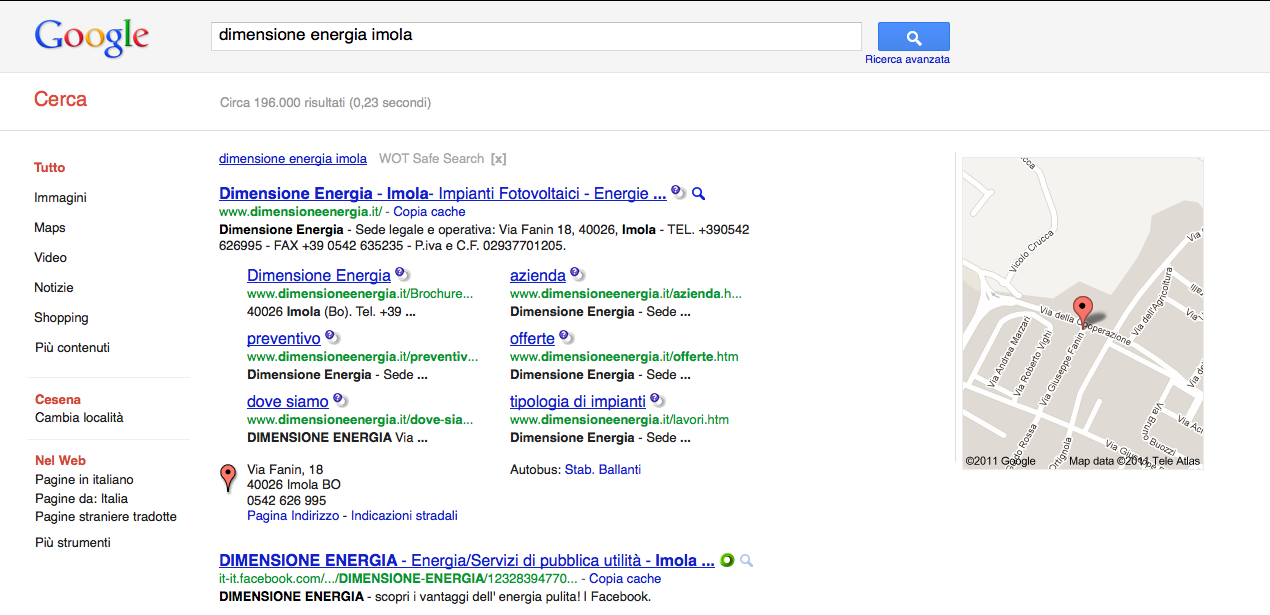Filter by Pagine straniere tradotte
Image resolution: width=1270 pixels, height=615 pixels.
coord(106,517)
